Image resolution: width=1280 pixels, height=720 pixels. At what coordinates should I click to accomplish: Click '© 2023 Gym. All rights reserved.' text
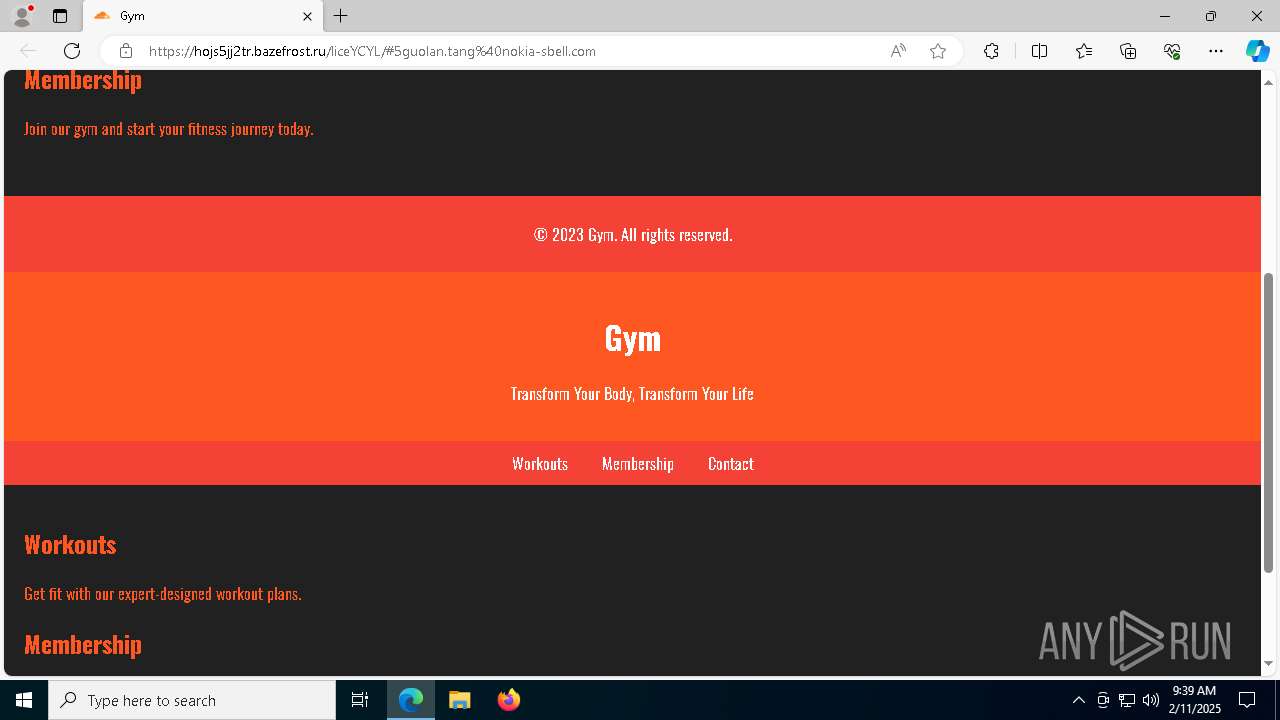pyautogui.click(x=633, y=235)
